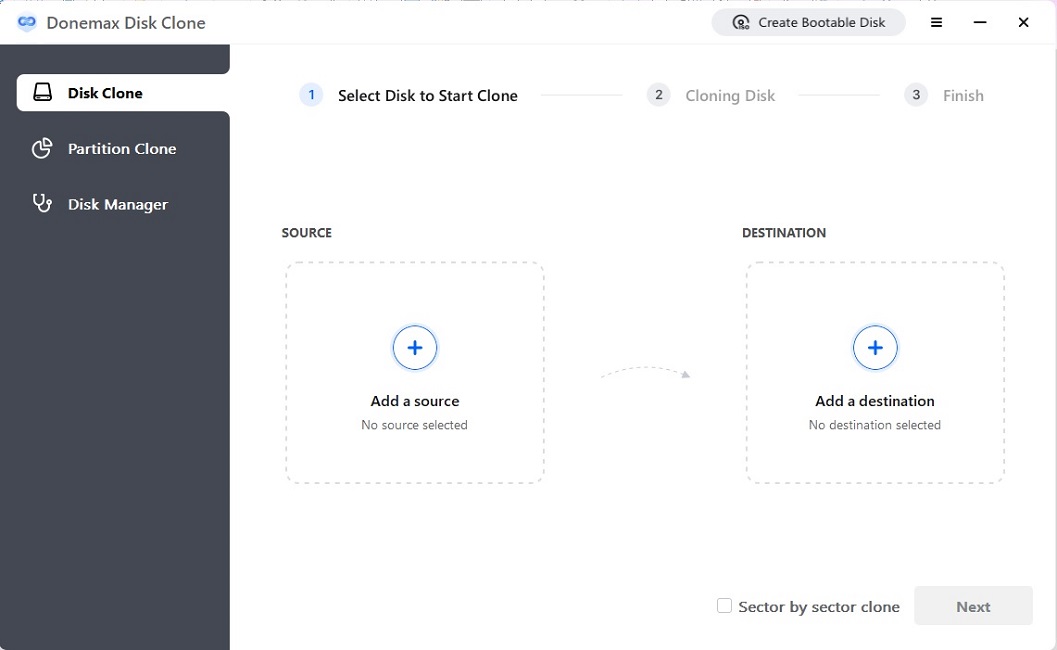Click the Disk Manager stethoscope icon

tap(42, 204)
